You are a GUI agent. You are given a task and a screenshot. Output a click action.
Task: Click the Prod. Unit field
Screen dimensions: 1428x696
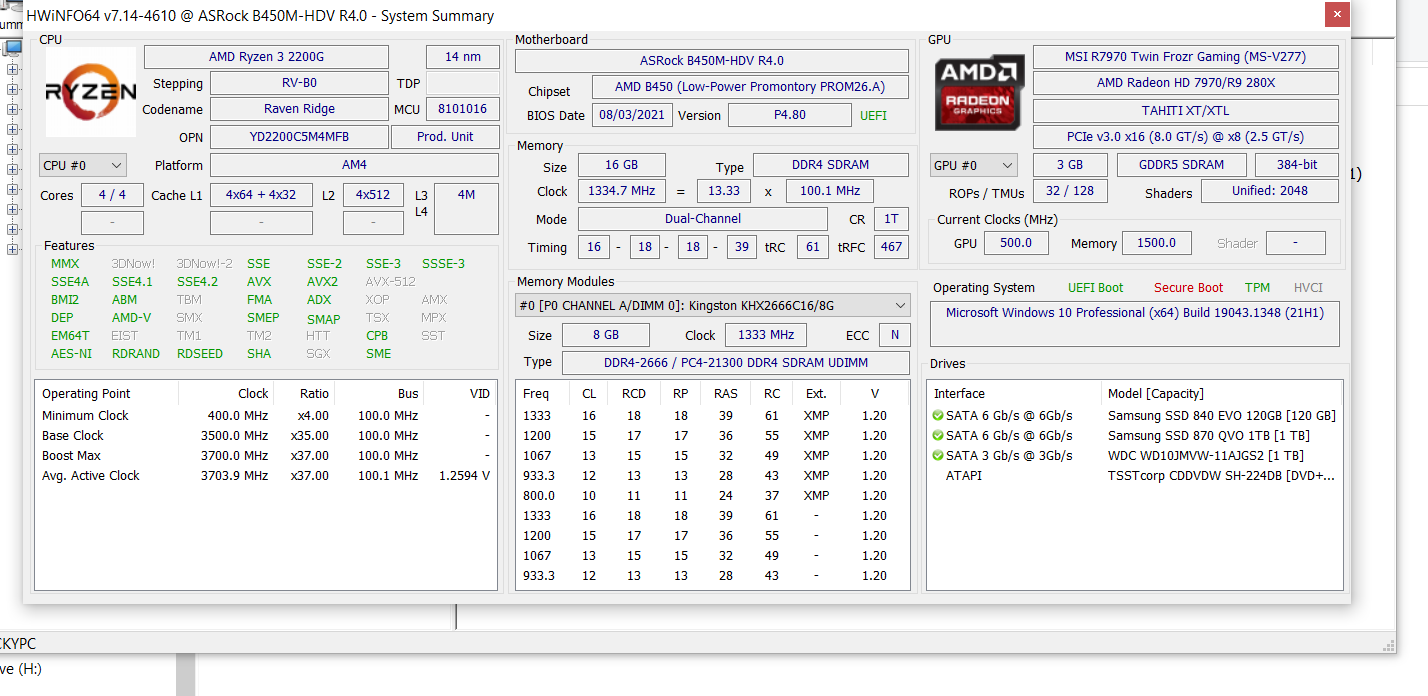[445, 137]
